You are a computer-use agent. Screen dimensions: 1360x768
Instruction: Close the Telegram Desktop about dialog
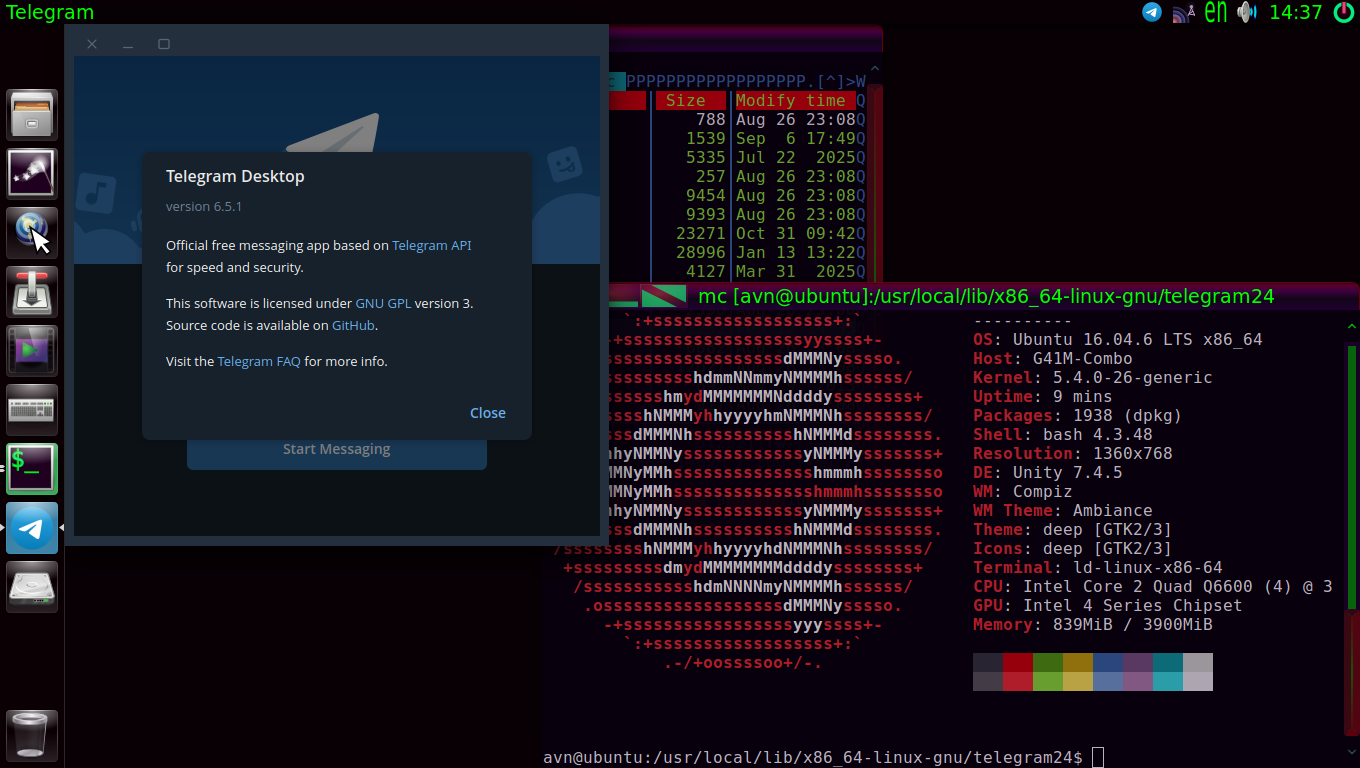pos(488,413)
